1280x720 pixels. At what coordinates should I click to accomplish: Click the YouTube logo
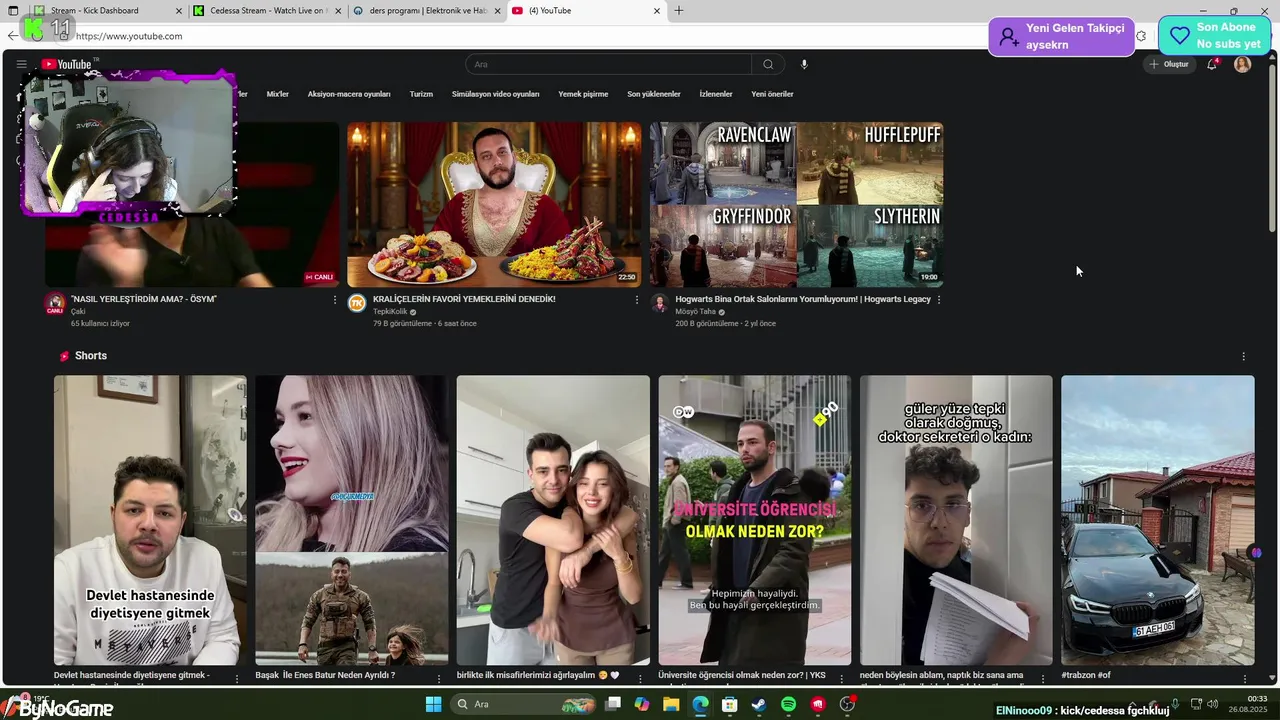pyautogui.click(x=68, y=64)
